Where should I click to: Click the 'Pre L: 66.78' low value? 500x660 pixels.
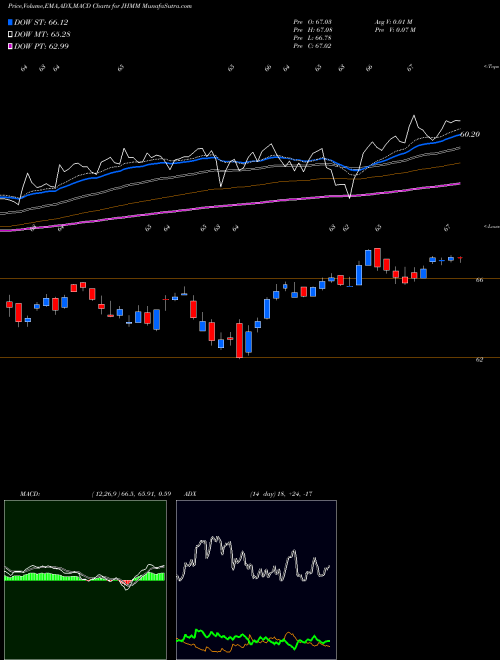pyautogui.click(x=313, y=38)
